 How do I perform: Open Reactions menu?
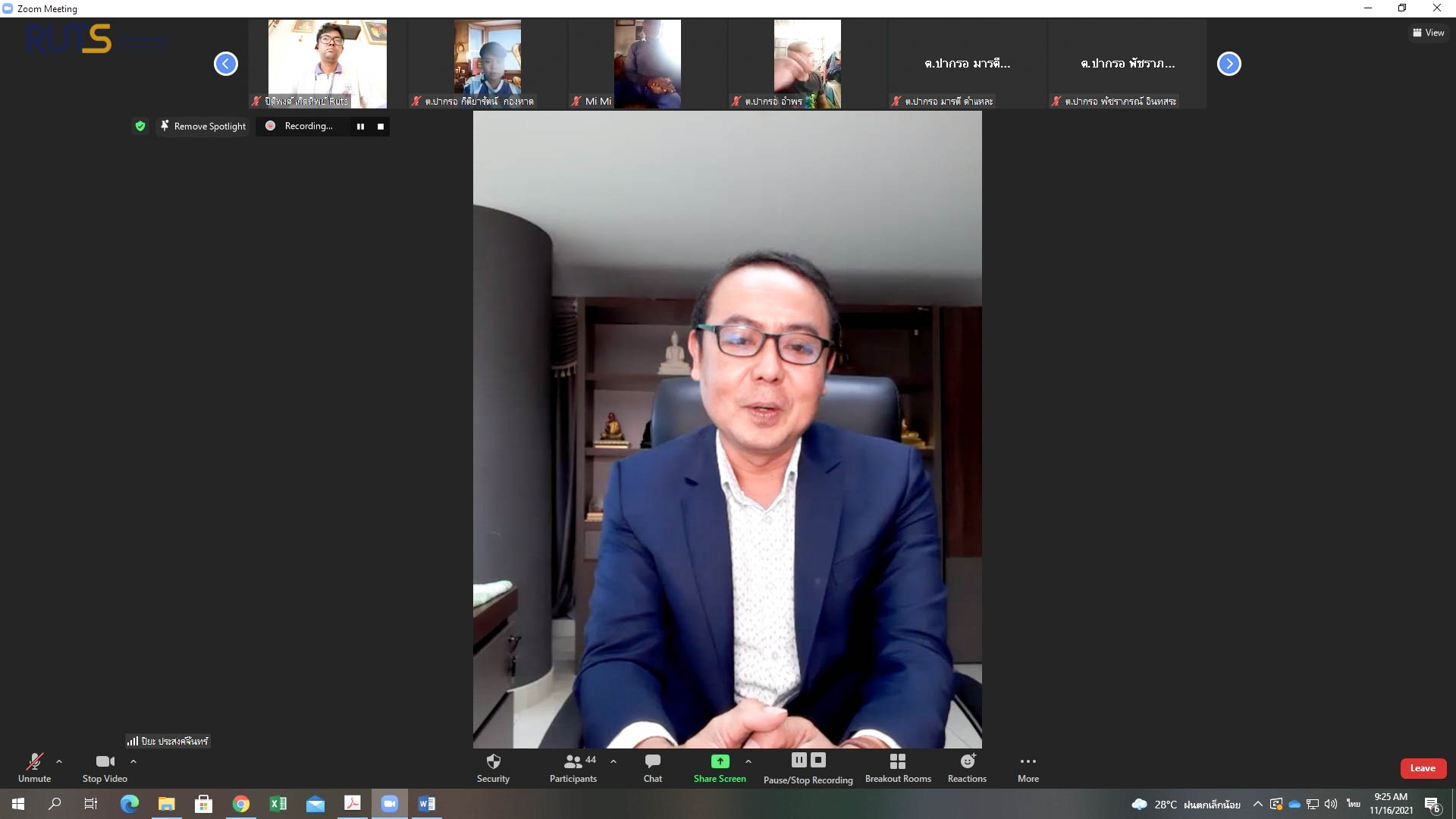pyautogui.click(x=967, y=767)
